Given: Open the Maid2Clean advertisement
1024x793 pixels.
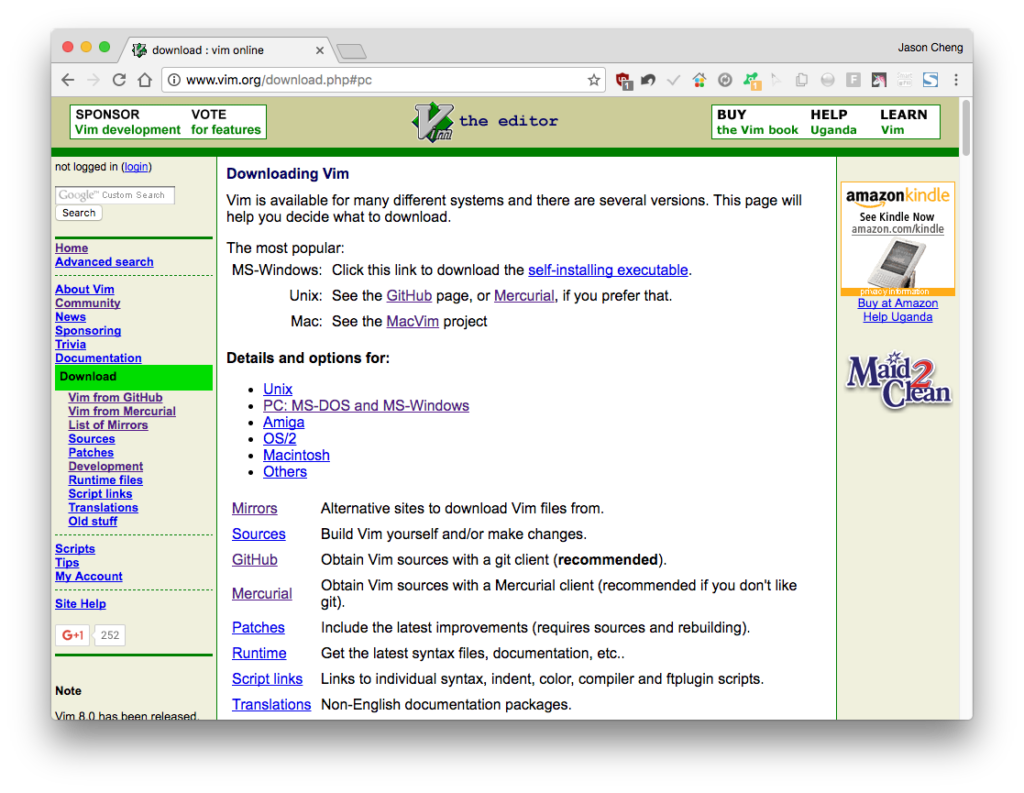Looking at the screenshot, I should [x=898, y=381].
